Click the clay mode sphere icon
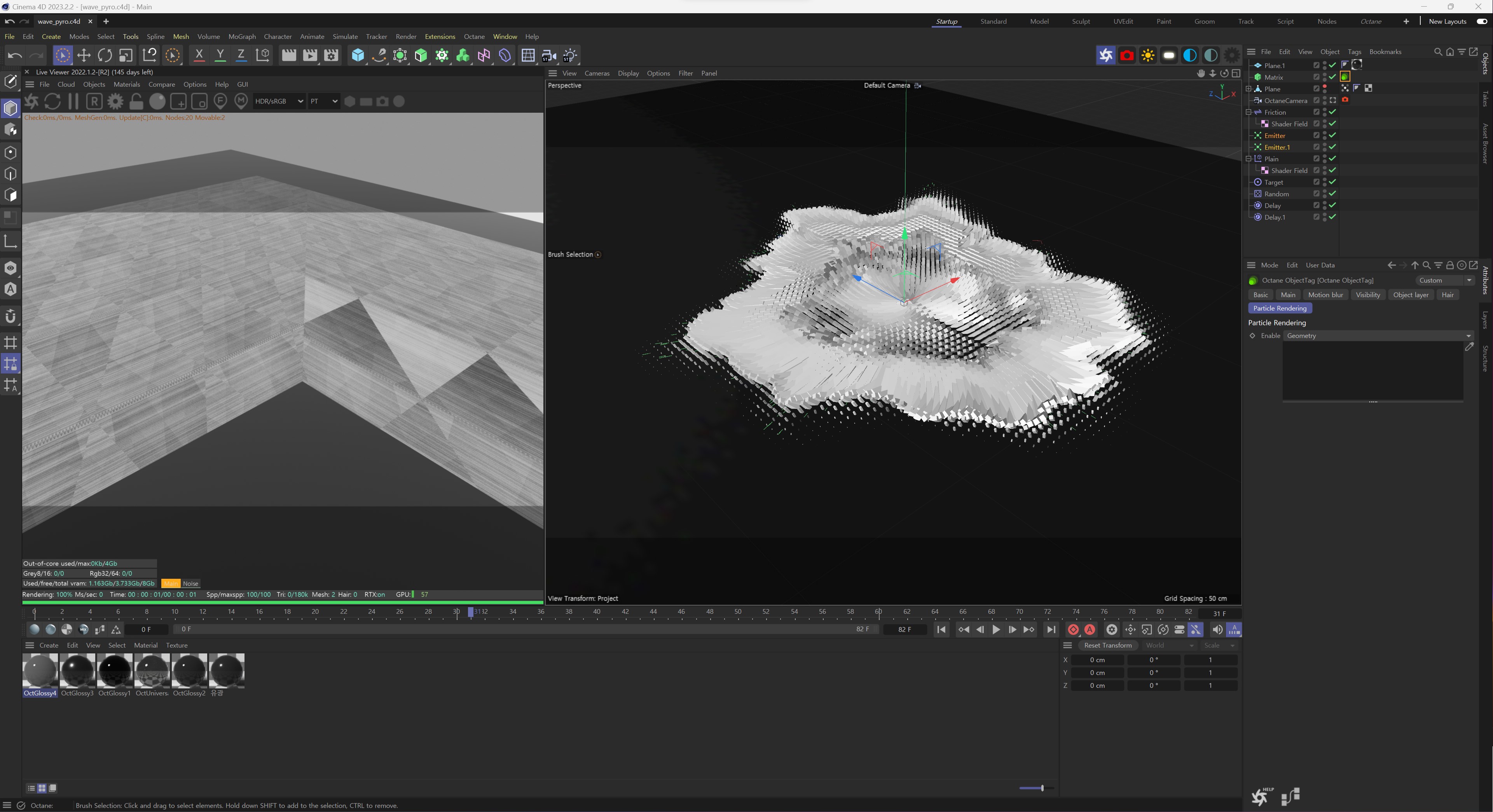1493x812 pixels. (x=157, y=101)
